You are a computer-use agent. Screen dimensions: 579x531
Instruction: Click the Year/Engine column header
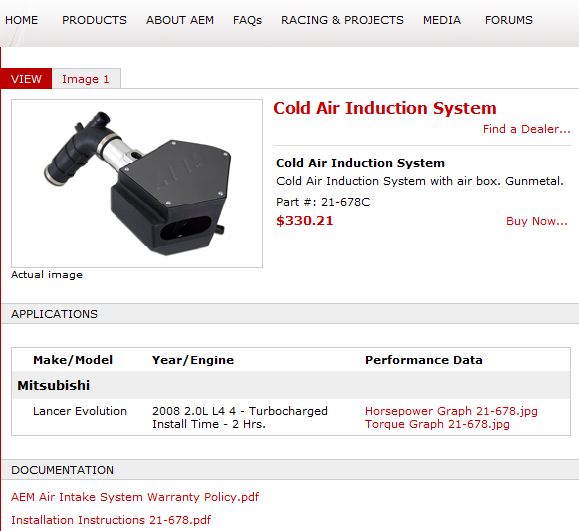193,360
